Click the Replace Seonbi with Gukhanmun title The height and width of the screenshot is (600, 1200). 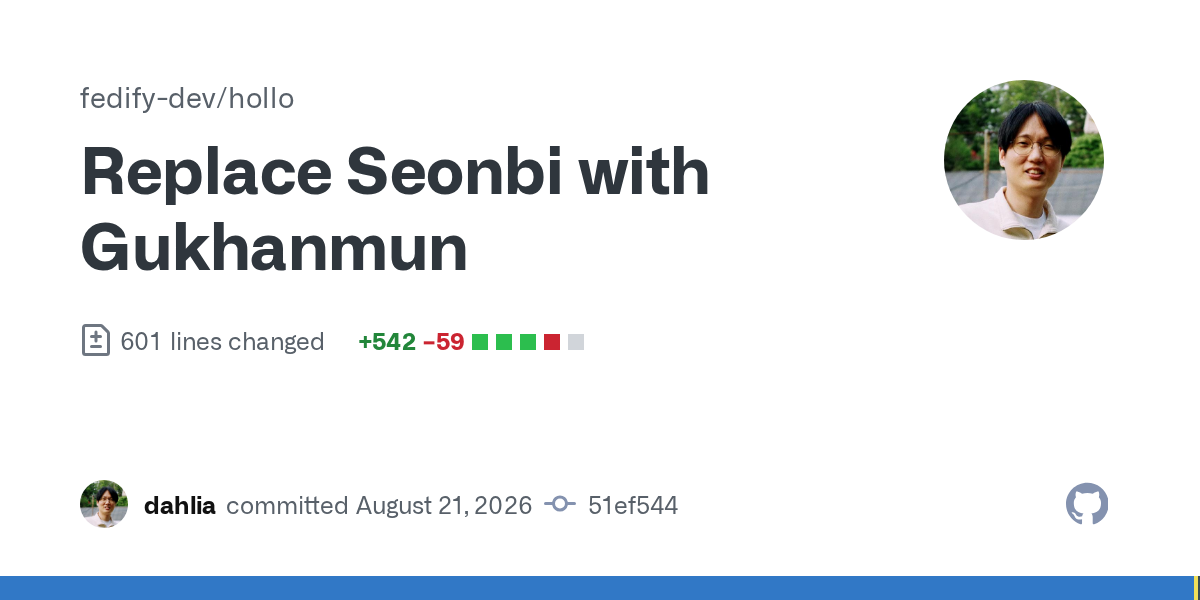pos(395,210)
